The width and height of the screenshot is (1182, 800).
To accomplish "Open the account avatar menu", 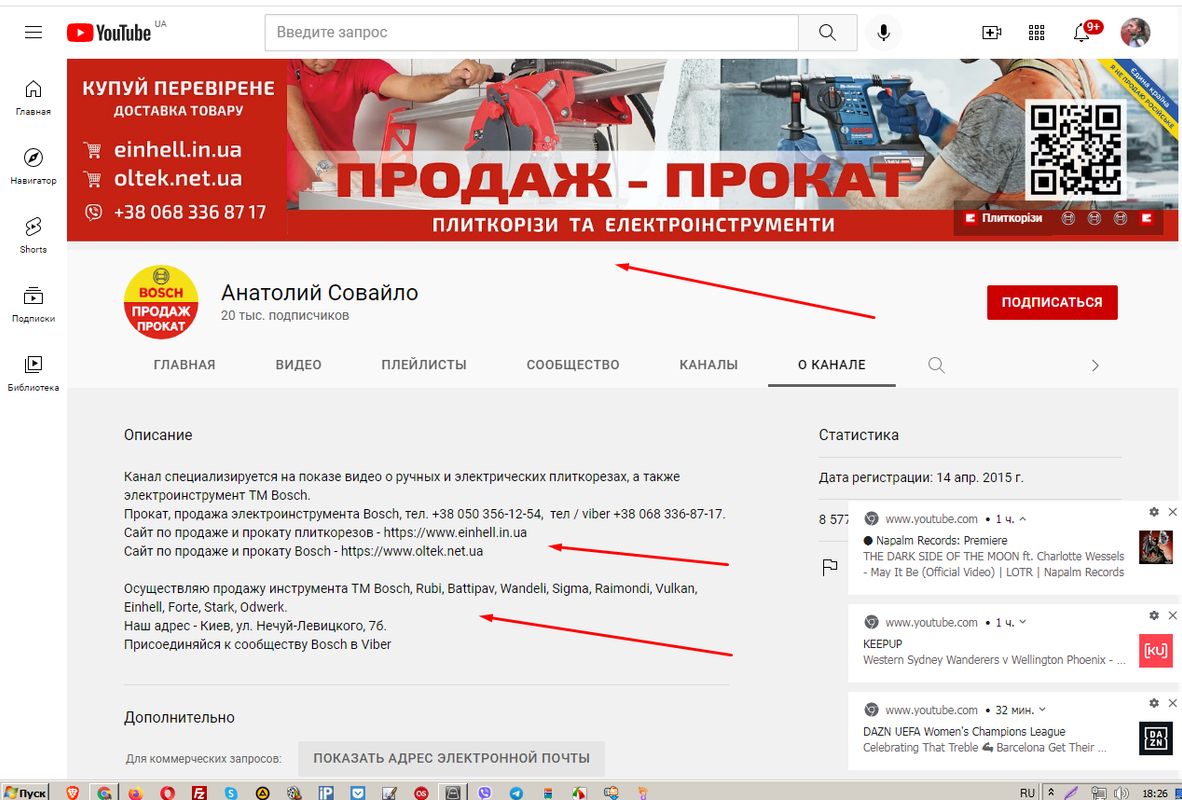I will pos(1135,32).
